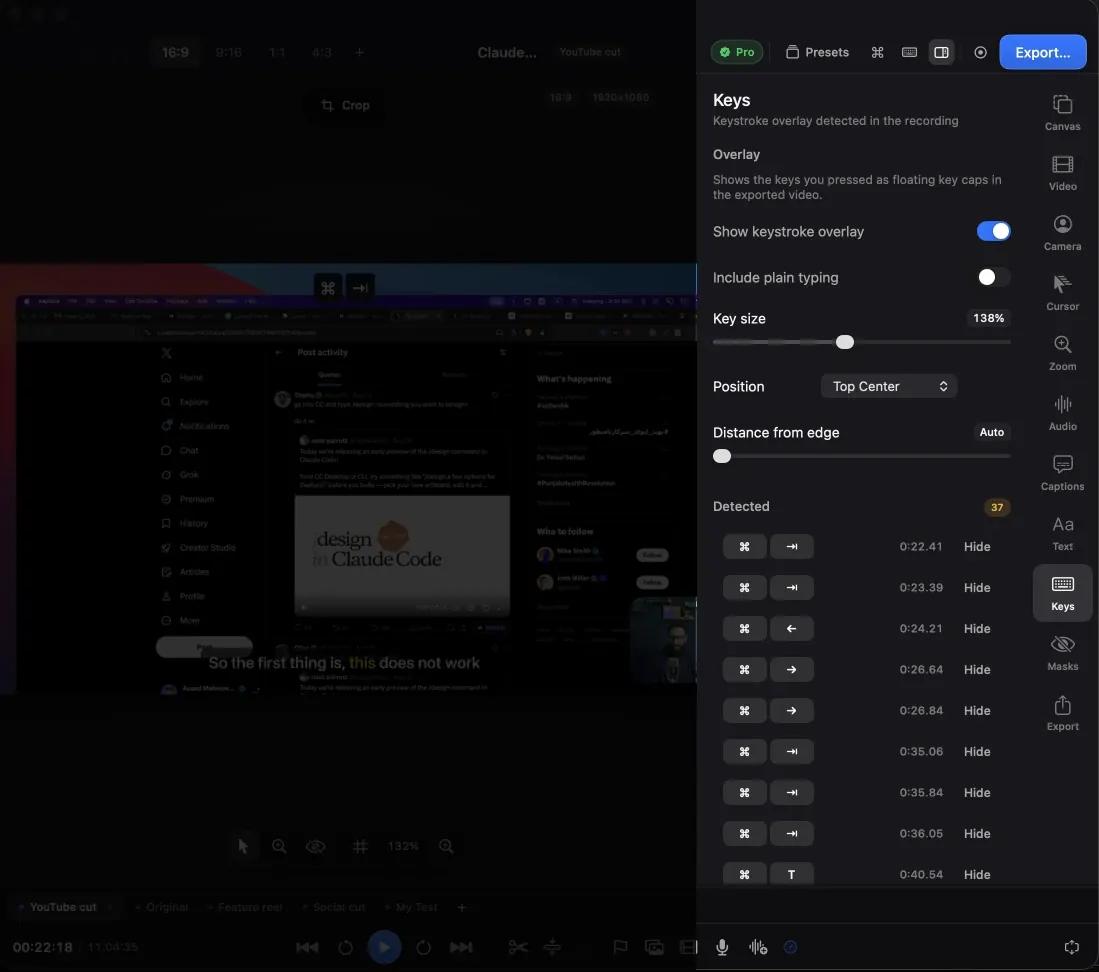Screen dimensions: 1099x972
Task: Click the magnifier right of the 132% value
Action: click(x=446, y=846)
